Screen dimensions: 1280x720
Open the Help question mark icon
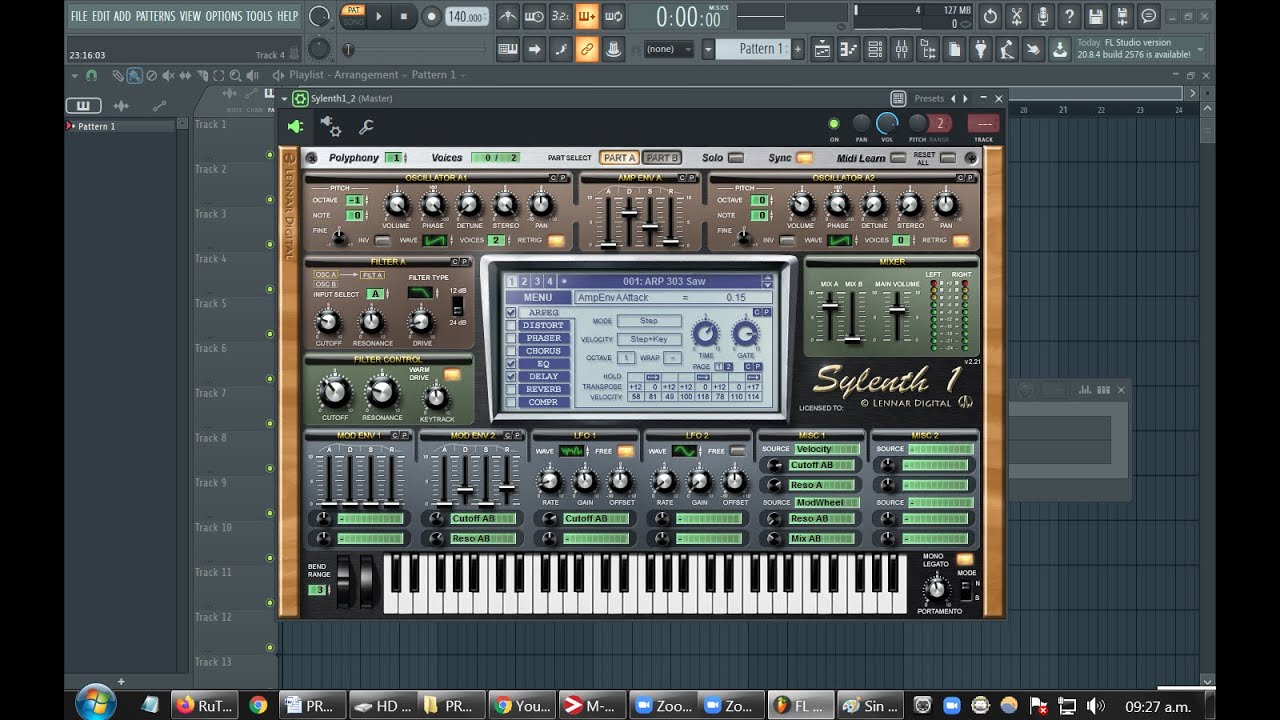[1069, 16]
